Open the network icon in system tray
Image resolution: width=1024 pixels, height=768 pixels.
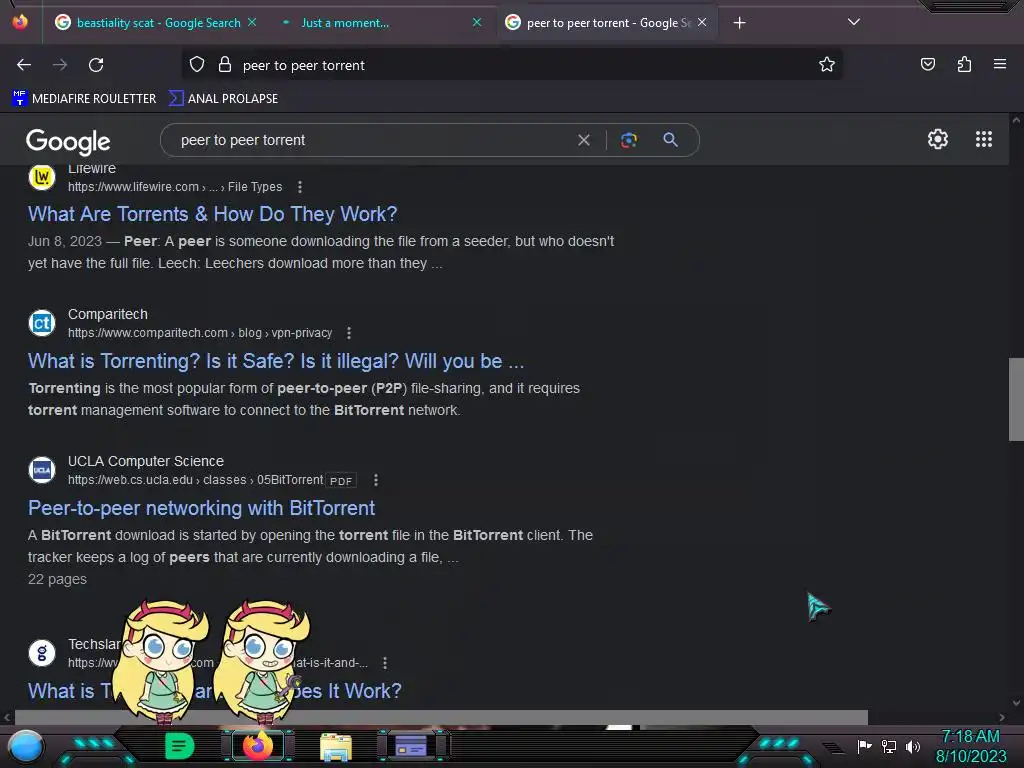(888, 746)
